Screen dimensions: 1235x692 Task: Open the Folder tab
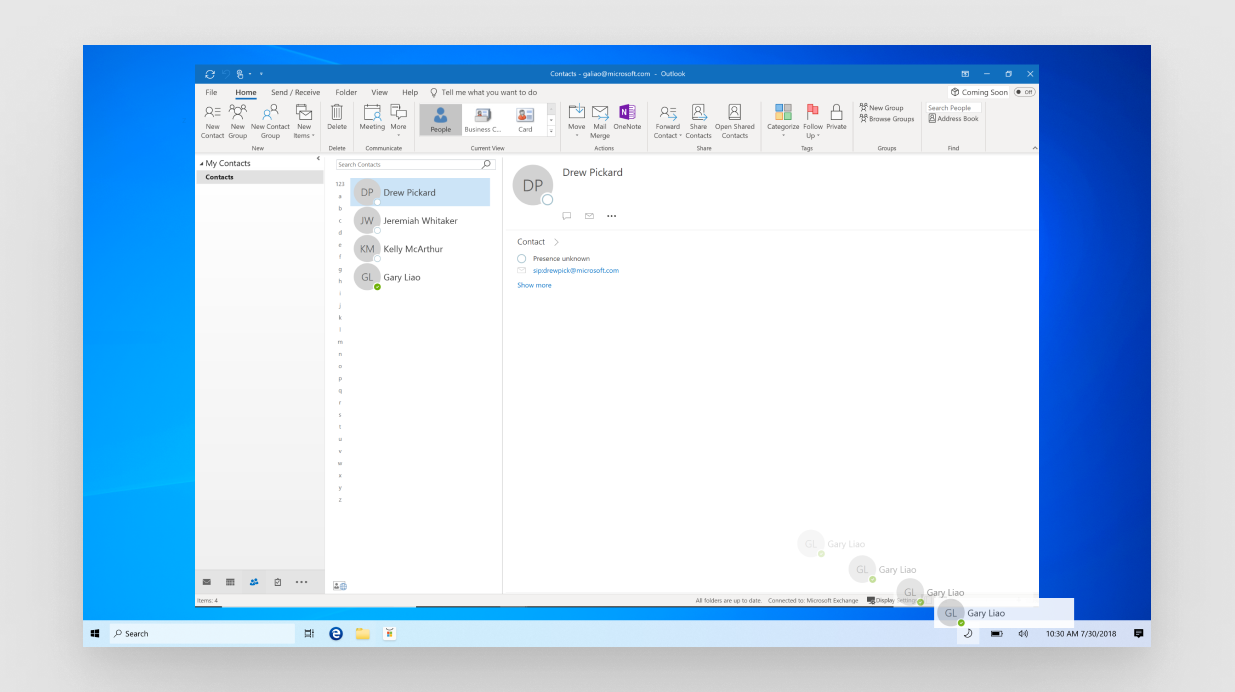point(346,92)
